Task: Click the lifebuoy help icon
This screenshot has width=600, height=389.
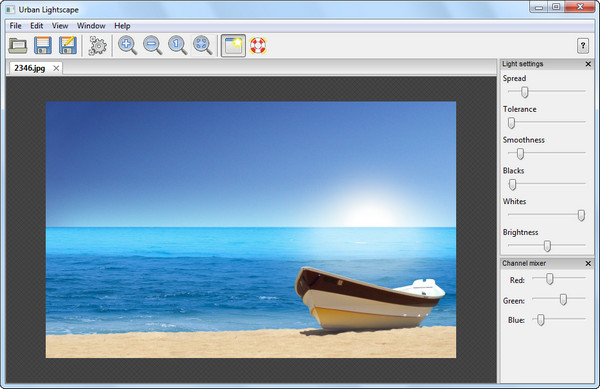Action: (258, 46)
